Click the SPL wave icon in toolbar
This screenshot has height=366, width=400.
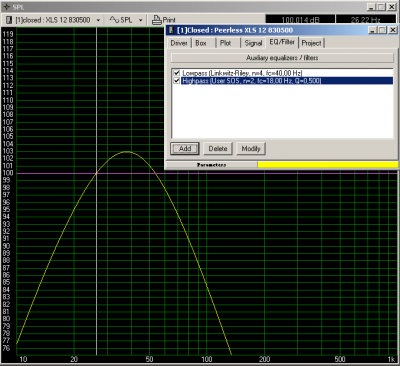pos(114,20)
